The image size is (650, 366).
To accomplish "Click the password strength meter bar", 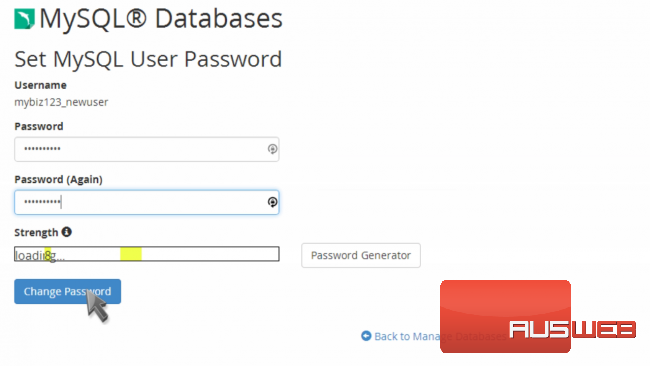I will click(x=147, y=254).
